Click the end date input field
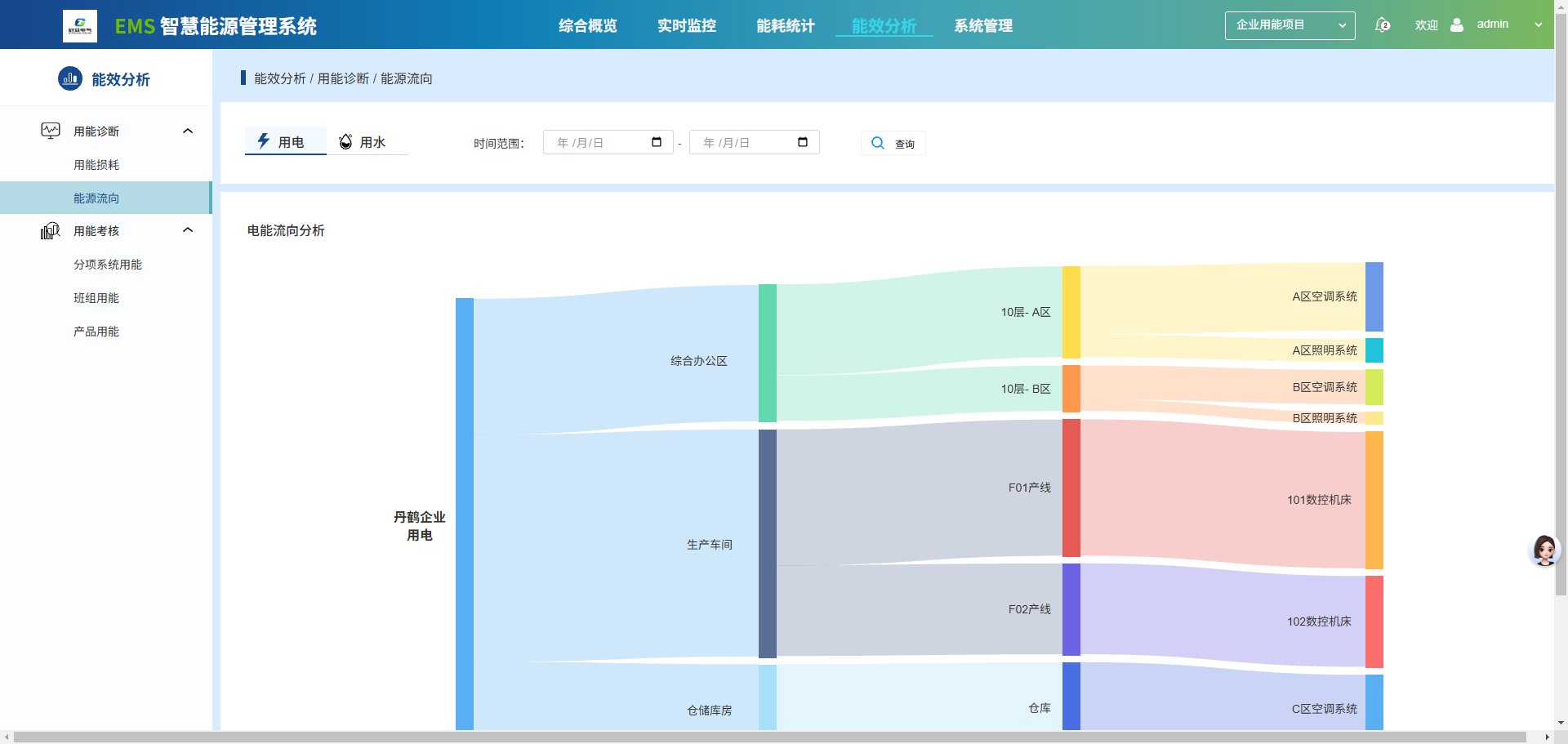 point(755,142)
